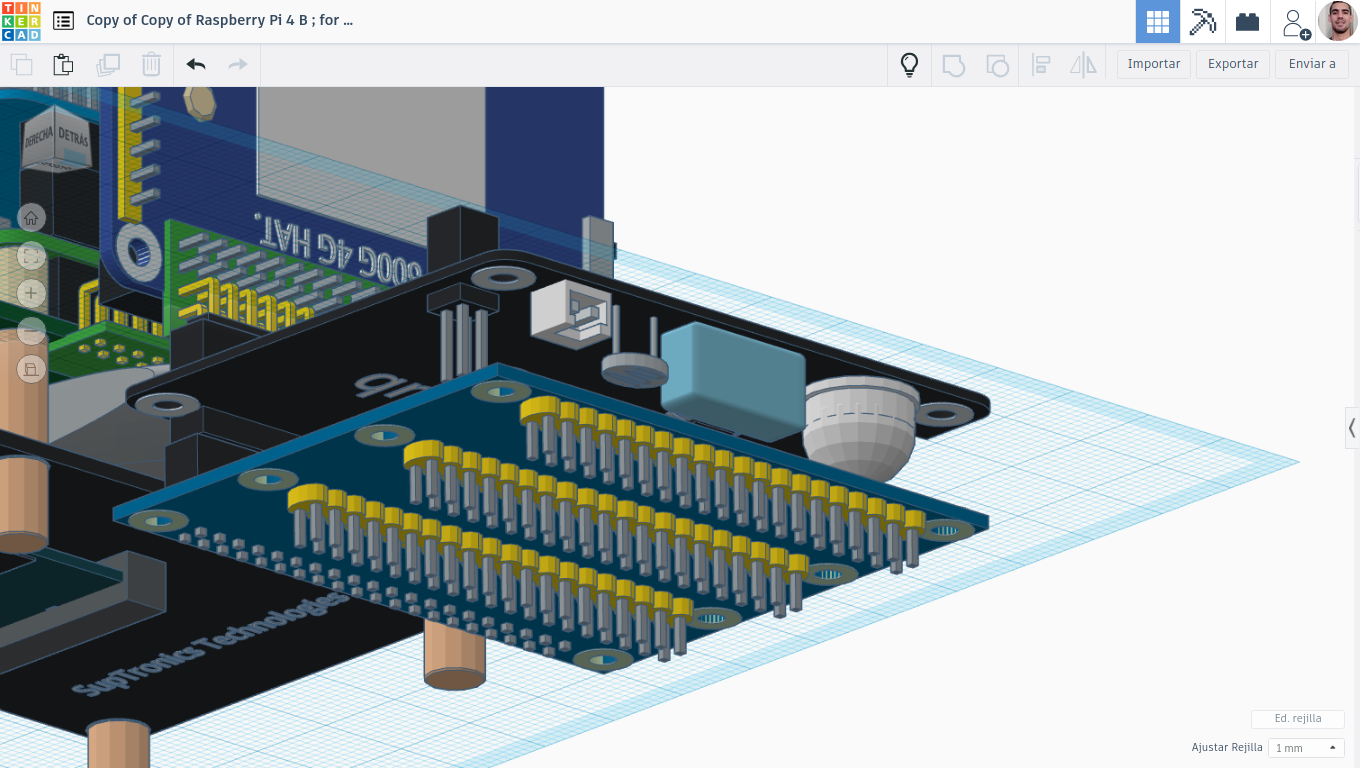Click the Enviar a button
Screen dimensions: 1360x768
(1312, 64)
